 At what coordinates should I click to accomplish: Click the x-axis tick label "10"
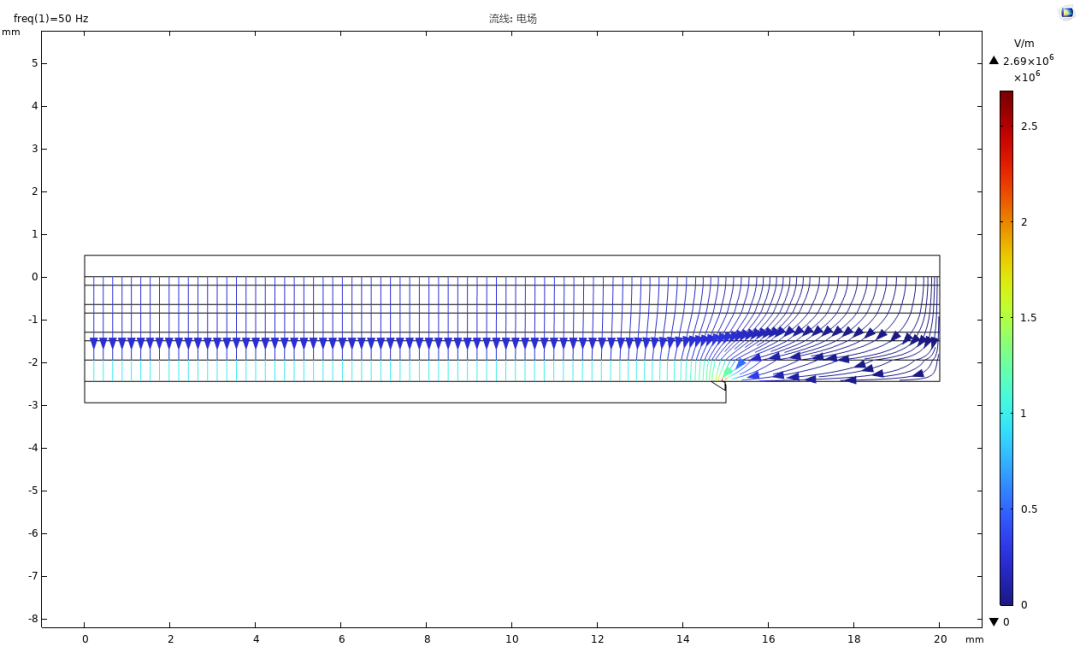point(512,639)
